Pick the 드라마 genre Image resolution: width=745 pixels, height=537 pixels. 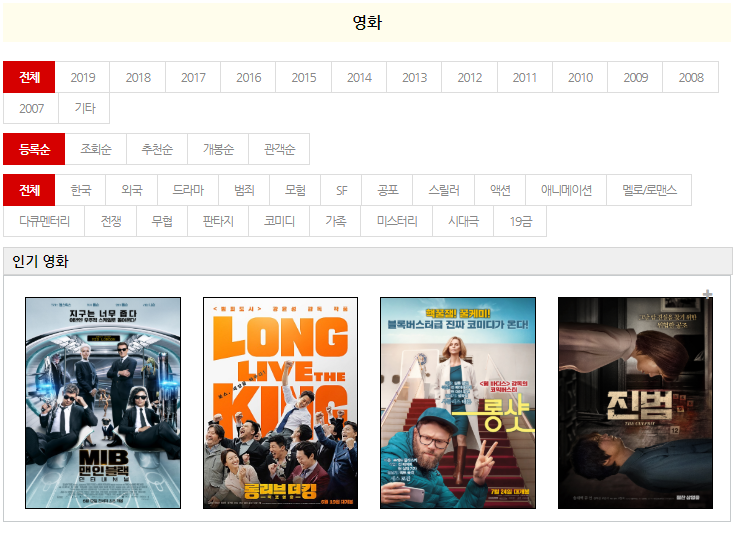(188, 190)
